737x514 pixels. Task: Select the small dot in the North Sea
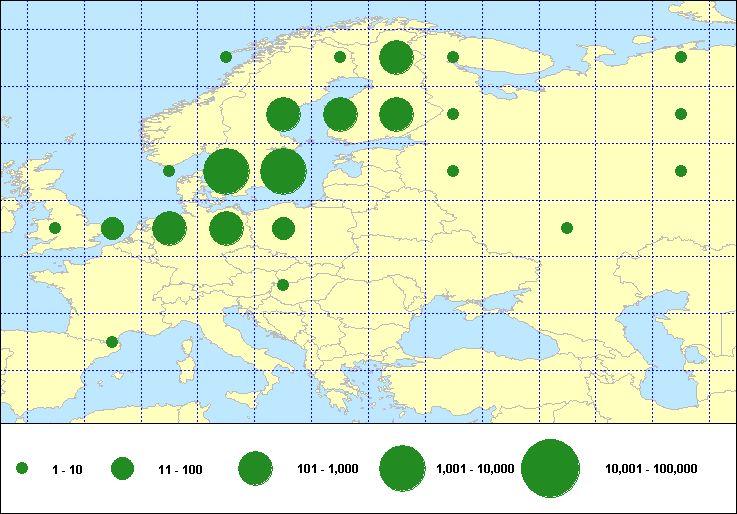click(x=169, y=171)
